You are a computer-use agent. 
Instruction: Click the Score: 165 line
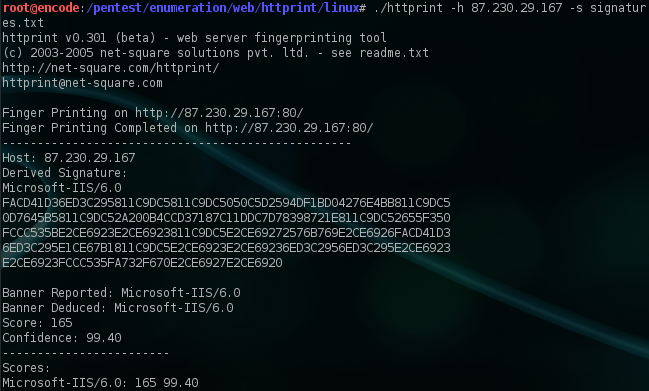point(37,323)
